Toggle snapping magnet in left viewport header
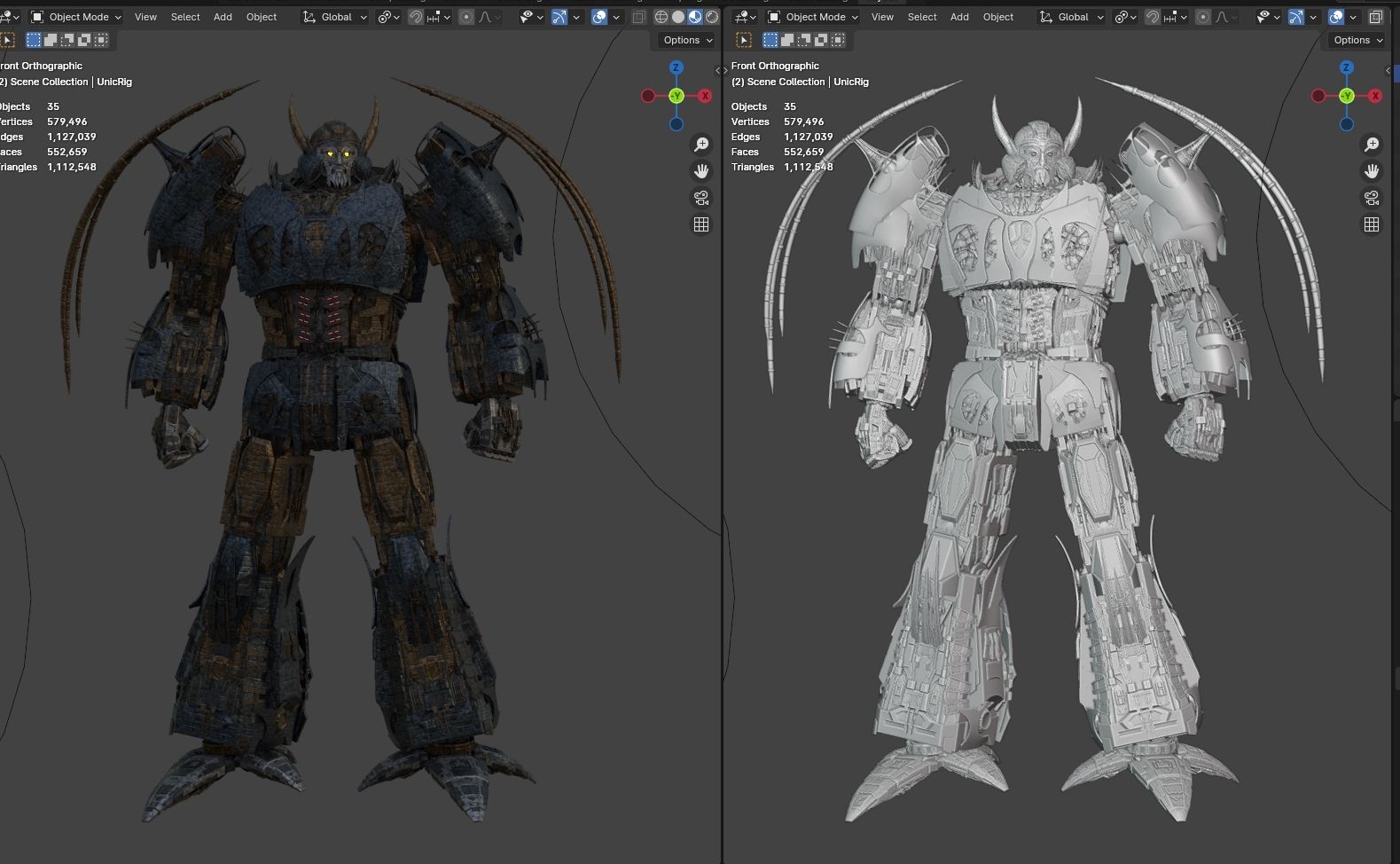 coord(416,17)
